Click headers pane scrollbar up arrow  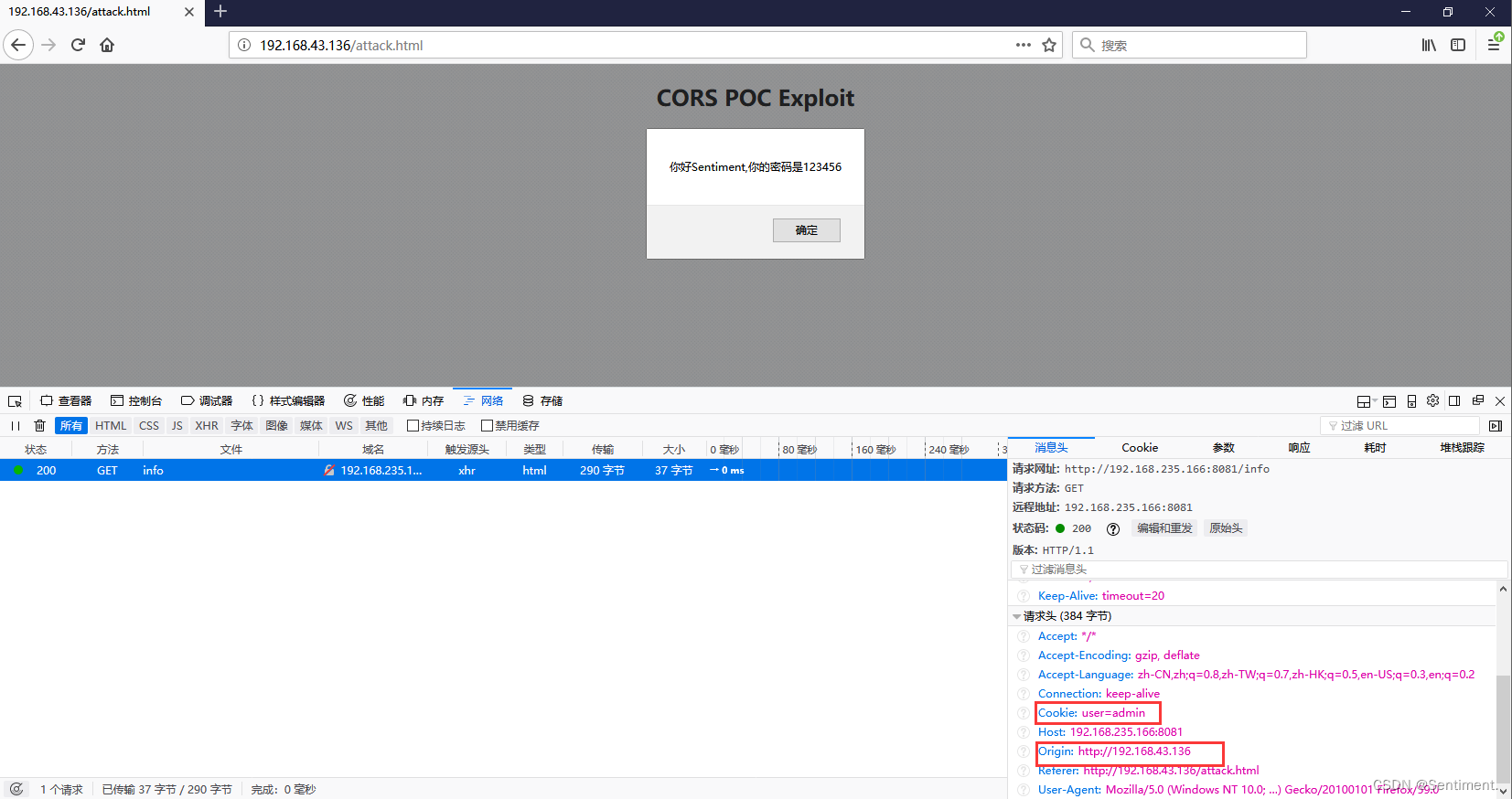click(1503, 590)
